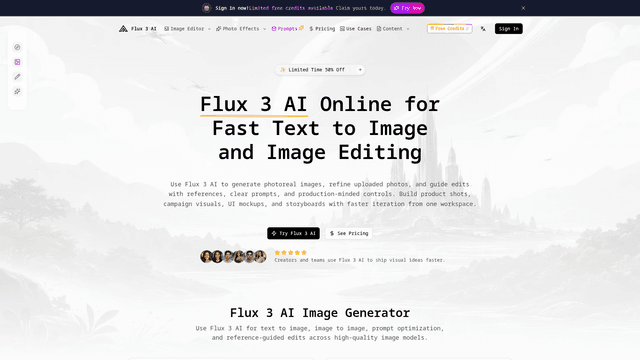The image size is (640, 360).
Task: Click the last user avatar thumbnail
Action: click(260, 256)
